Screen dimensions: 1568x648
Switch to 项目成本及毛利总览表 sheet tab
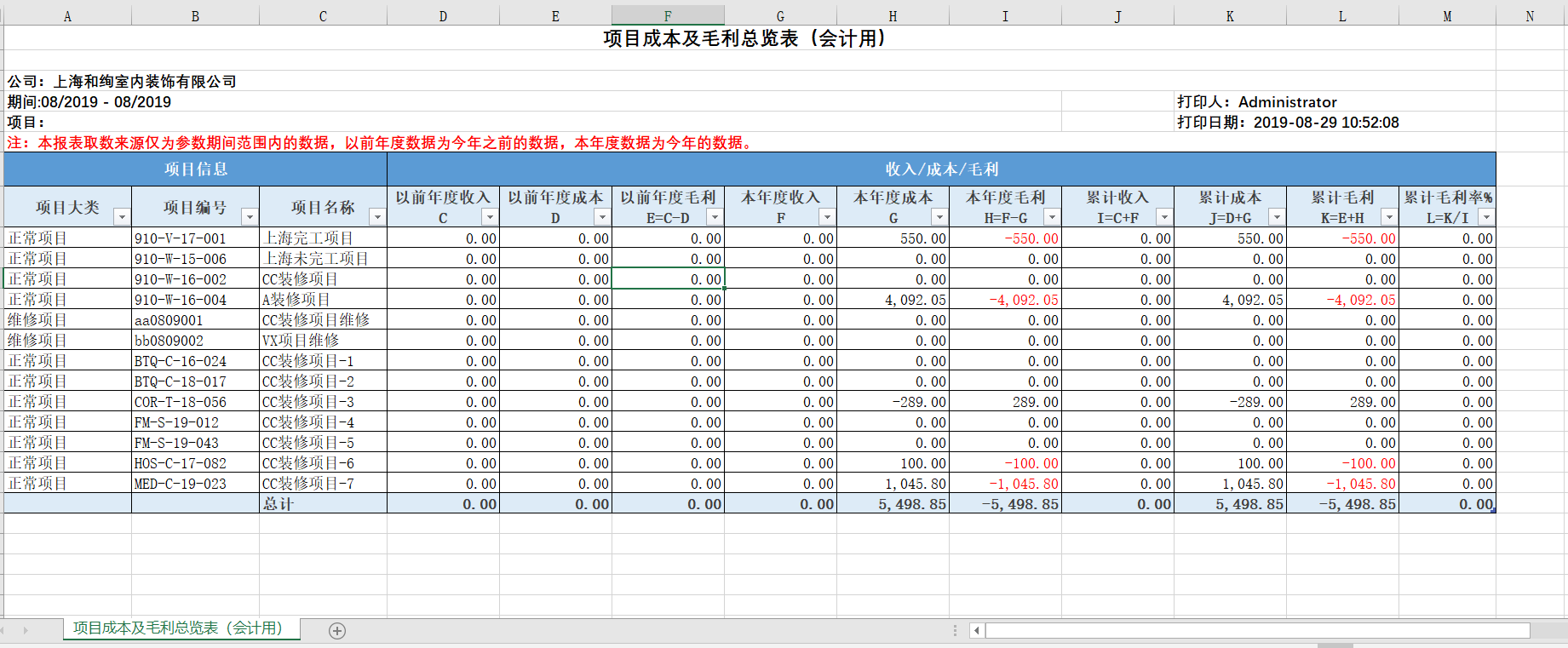177,628
